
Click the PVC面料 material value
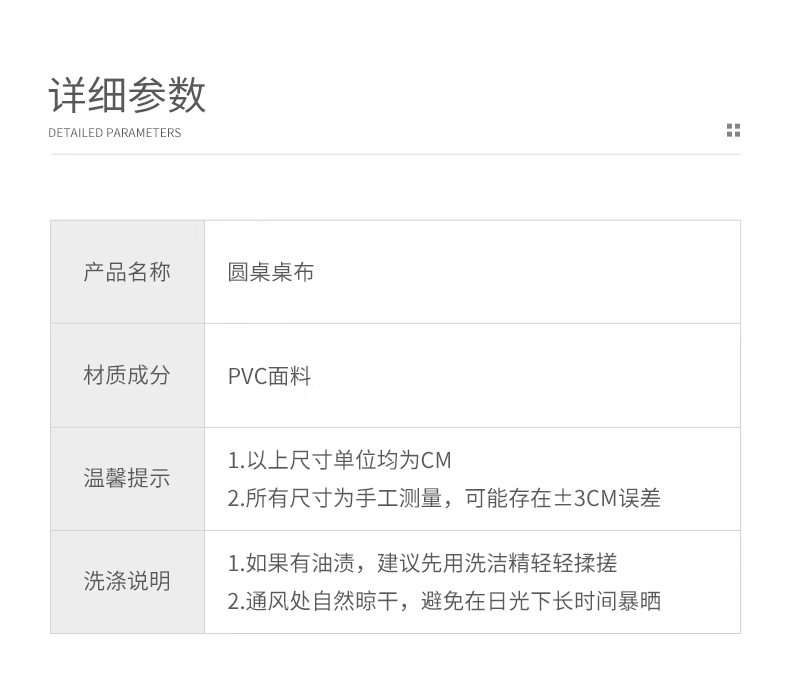point(270,376)
